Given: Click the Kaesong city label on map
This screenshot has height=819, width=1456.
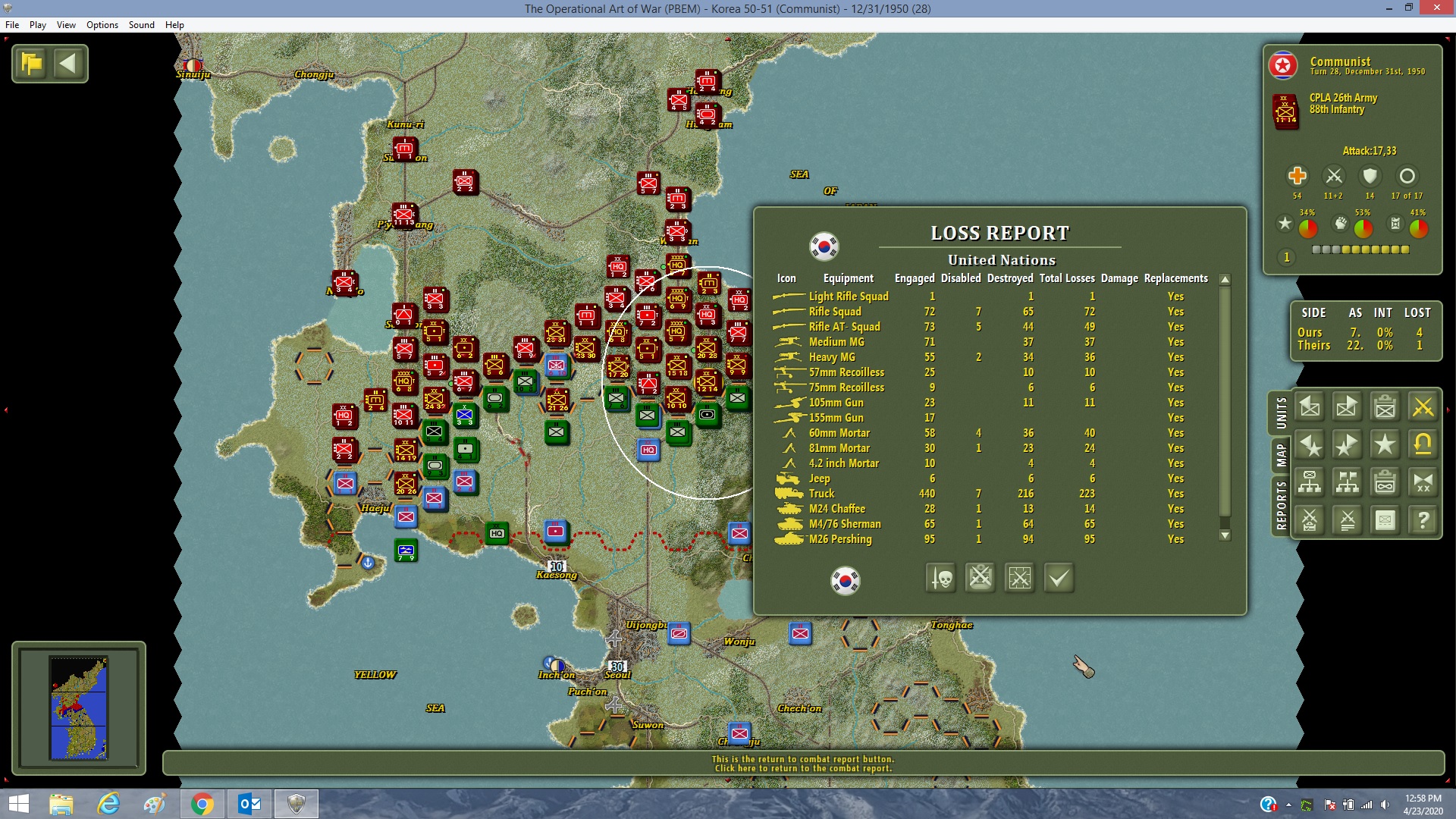Looking at the screenshot, I should click(557, 575).
